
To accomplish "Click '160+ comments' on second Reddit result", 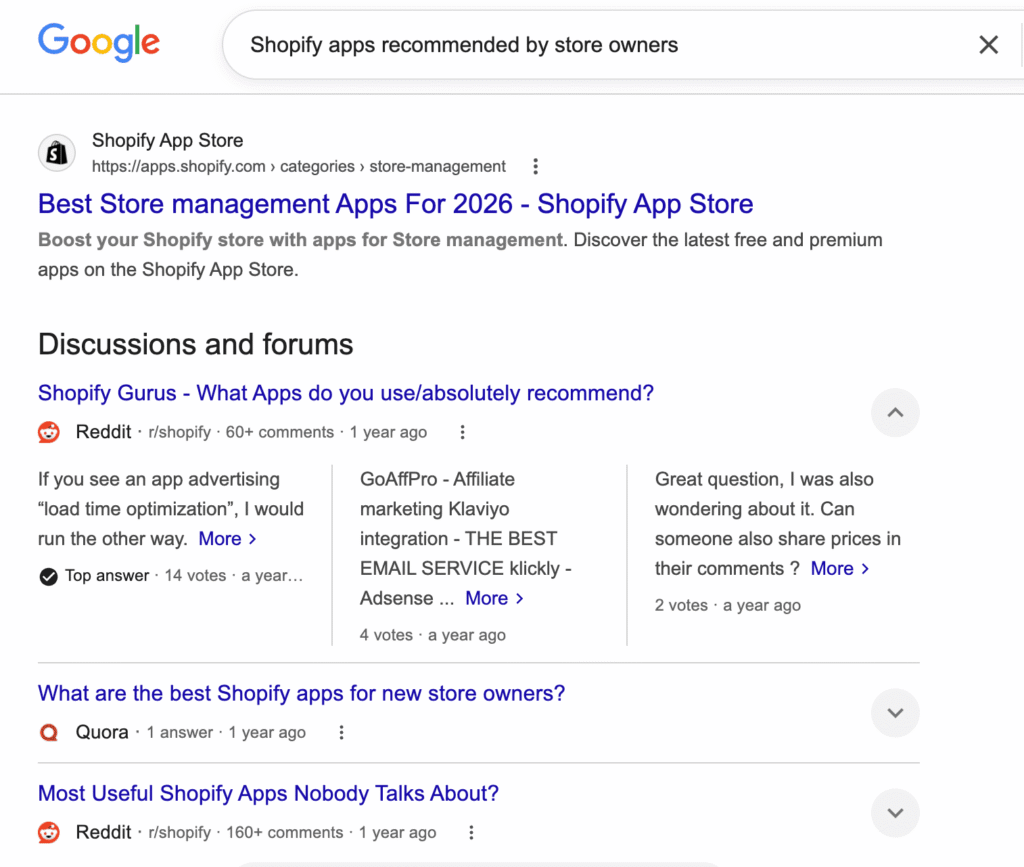I will pos(284,832).
